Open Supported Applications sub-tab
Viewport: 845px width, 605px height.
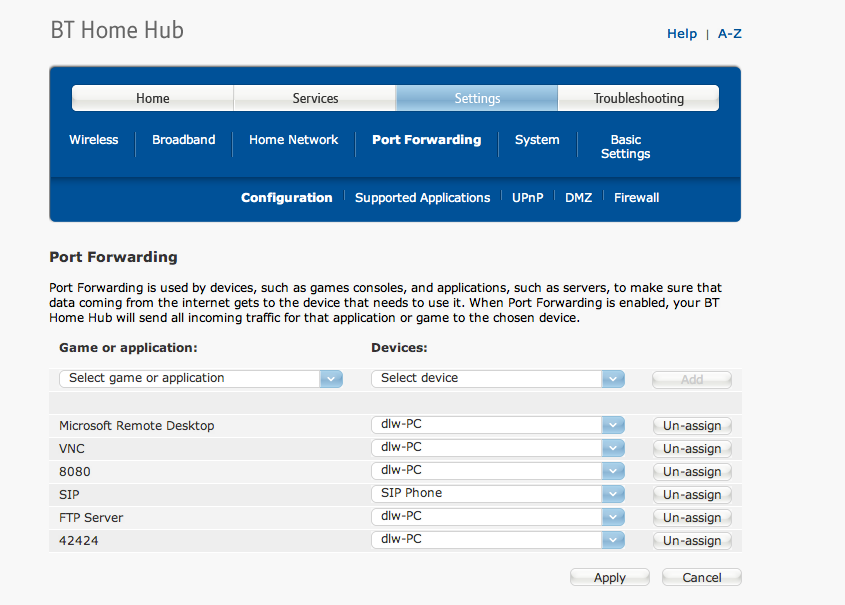click(x=422, y=198)
